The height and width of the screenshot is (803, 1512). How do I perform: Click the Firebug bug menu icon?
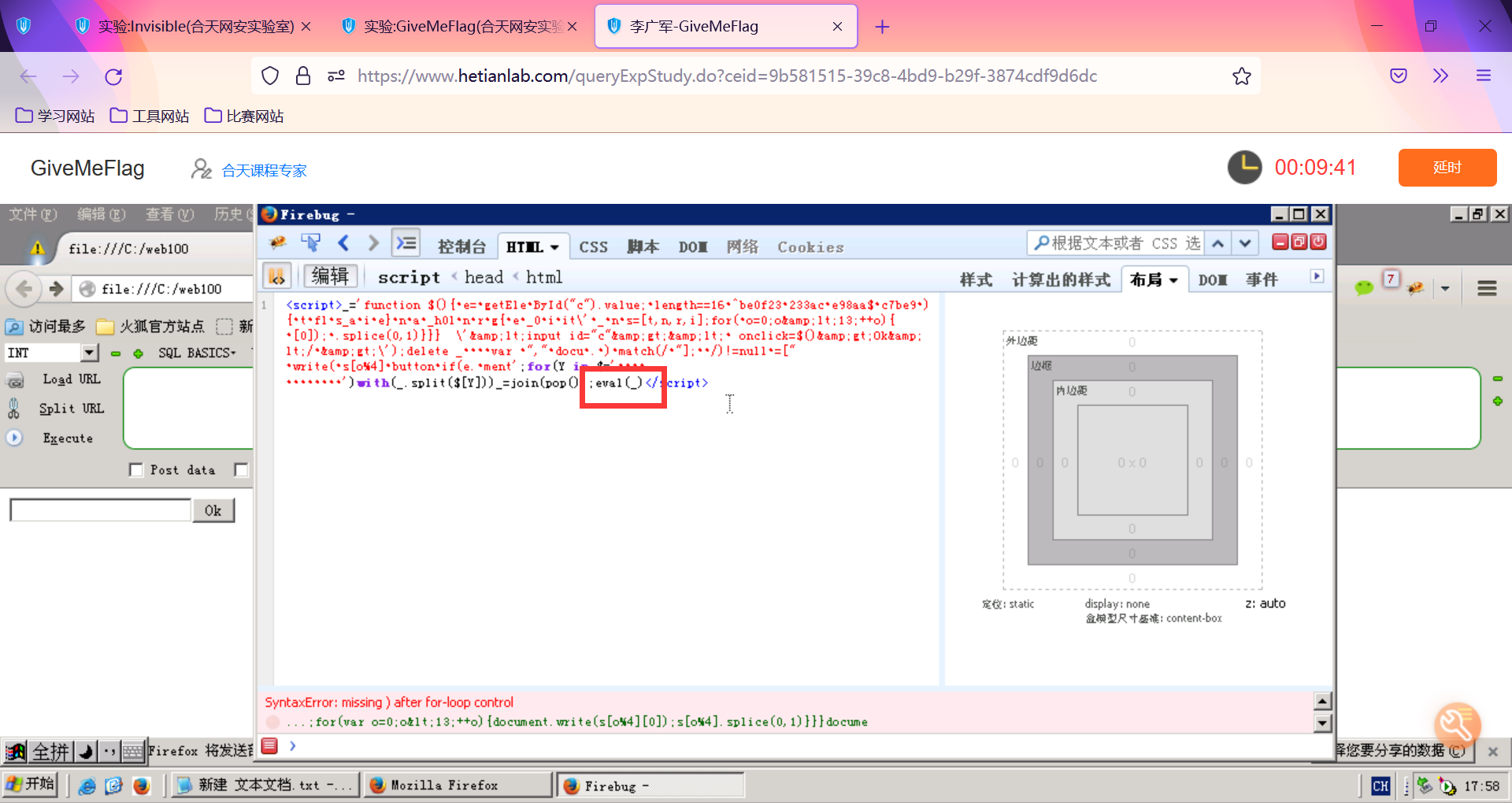coord(277,243)
